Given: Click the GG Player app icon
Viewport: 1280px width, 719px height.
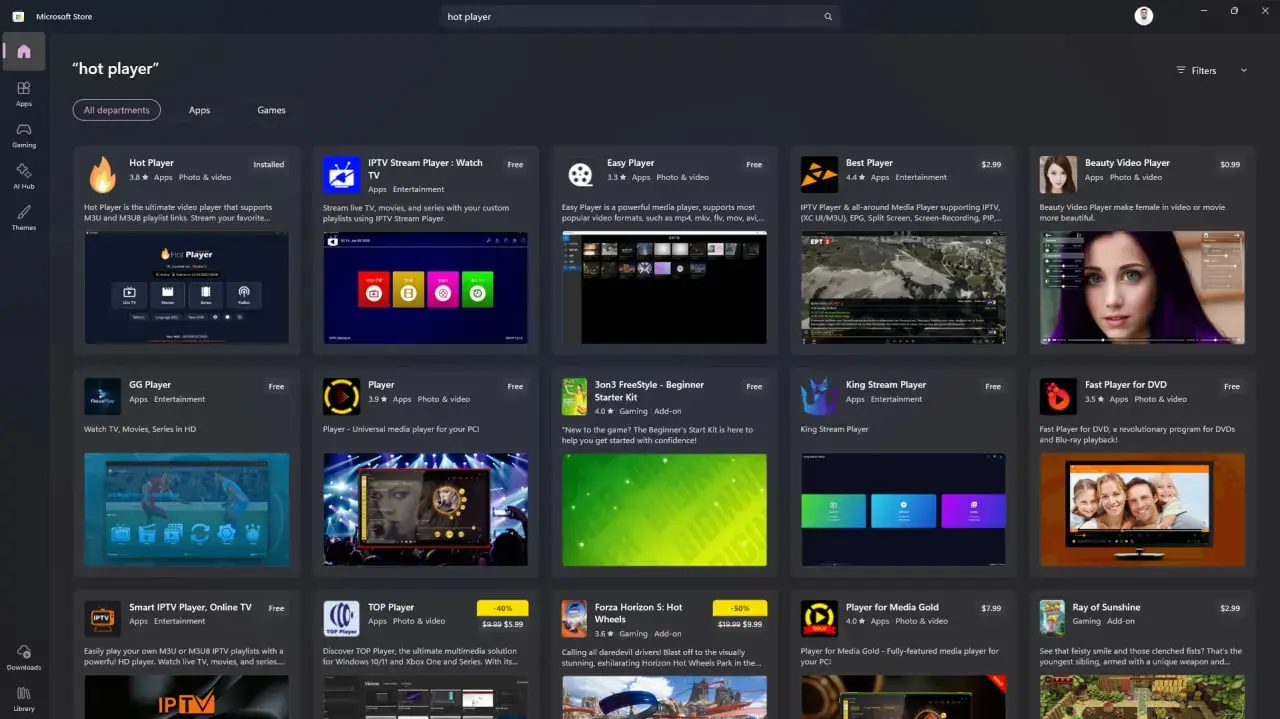Looking at the screenshot, I should coord(102,396).
